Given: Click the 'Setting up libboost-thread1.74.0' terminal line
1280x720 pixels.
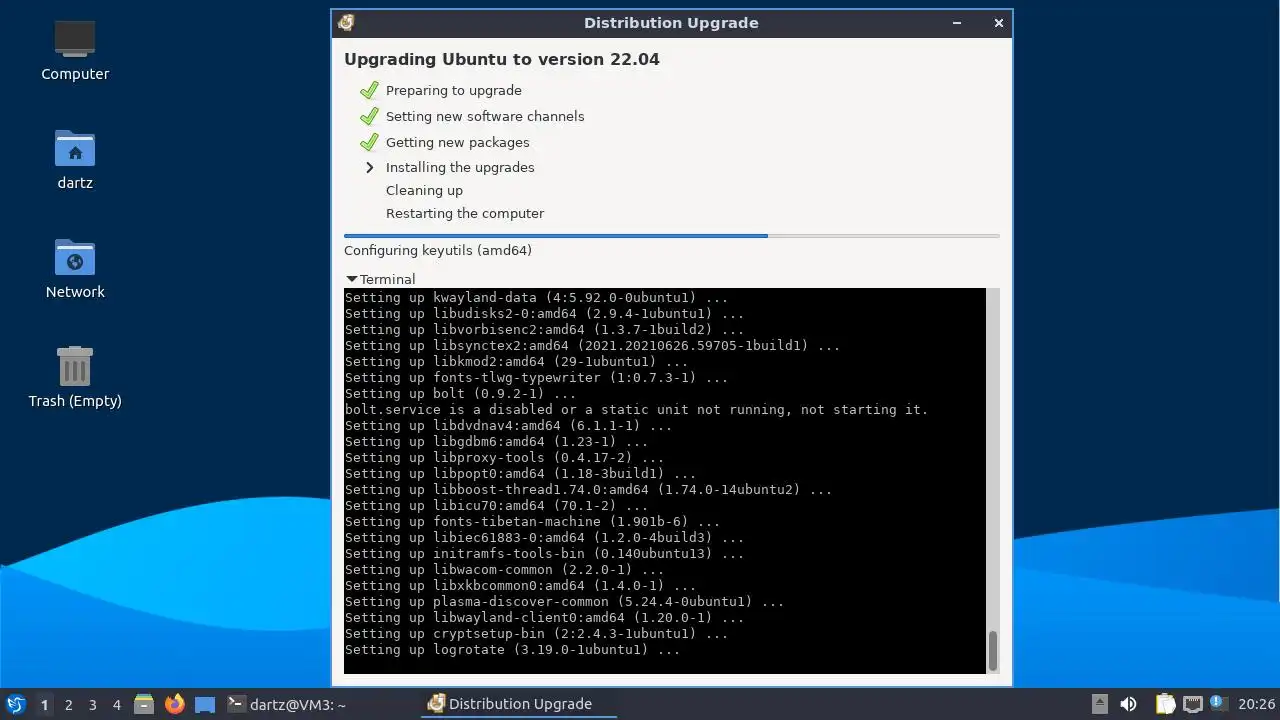Looking at the screenshot, I should click(588, 490).
